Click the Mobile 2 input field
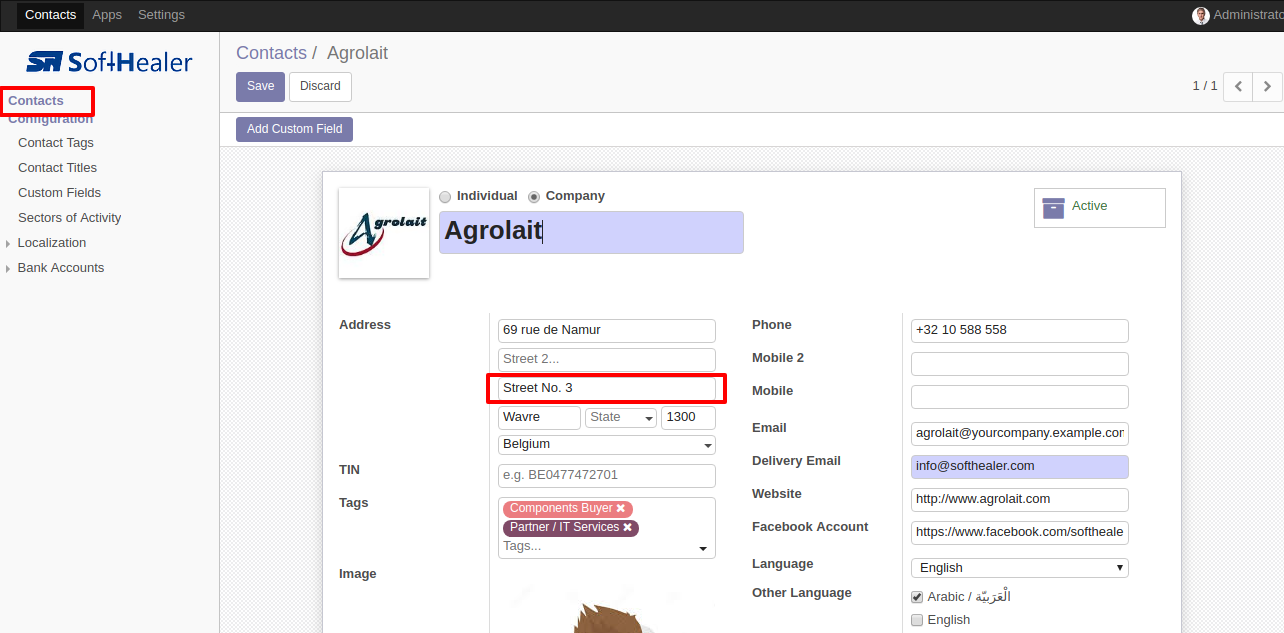This screenshot has width=1284, height=633. click(x=1020, y=364)
